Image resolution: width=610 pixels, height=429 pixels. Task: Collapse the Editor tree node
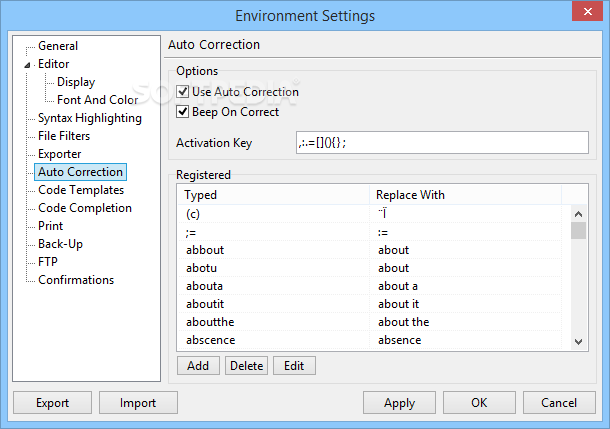27,65
